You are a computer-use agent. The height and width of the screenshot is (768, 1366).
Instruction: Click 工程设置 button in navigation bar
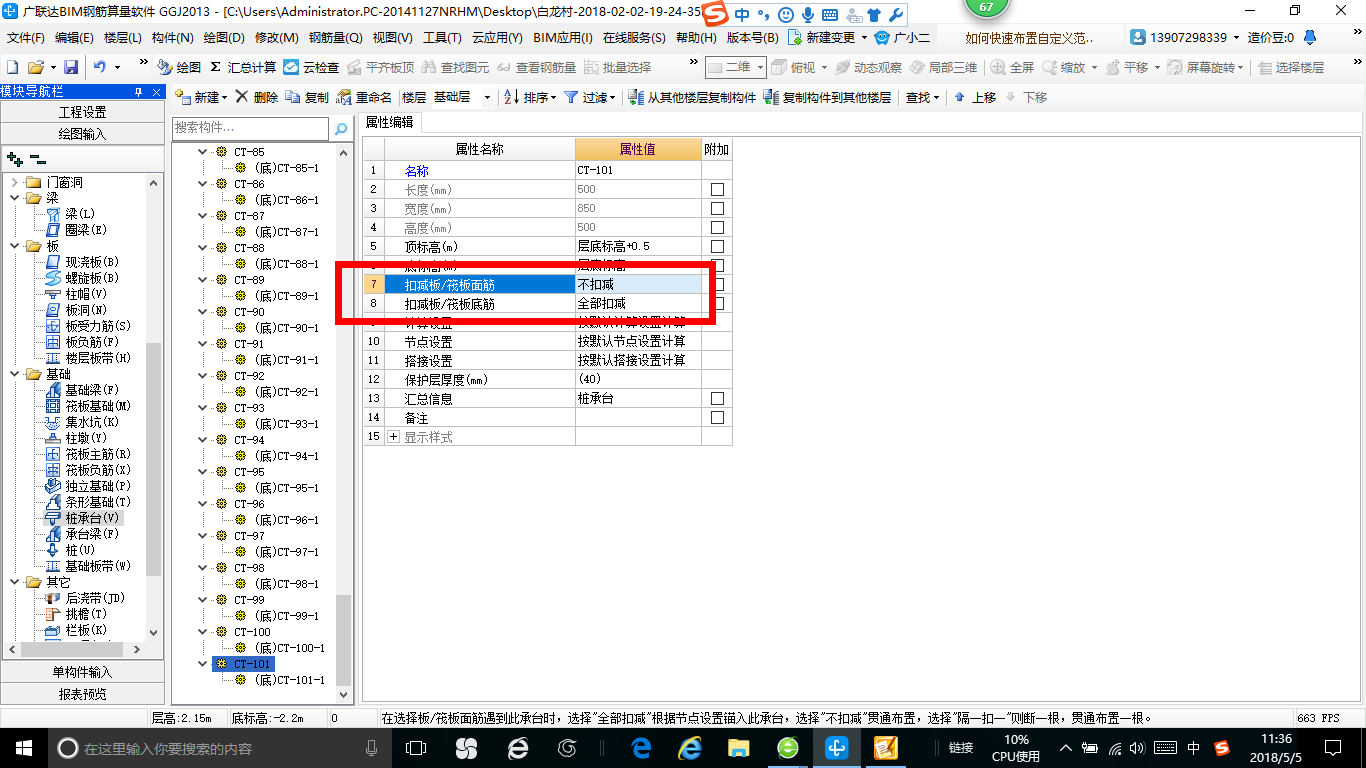point(82,112)
